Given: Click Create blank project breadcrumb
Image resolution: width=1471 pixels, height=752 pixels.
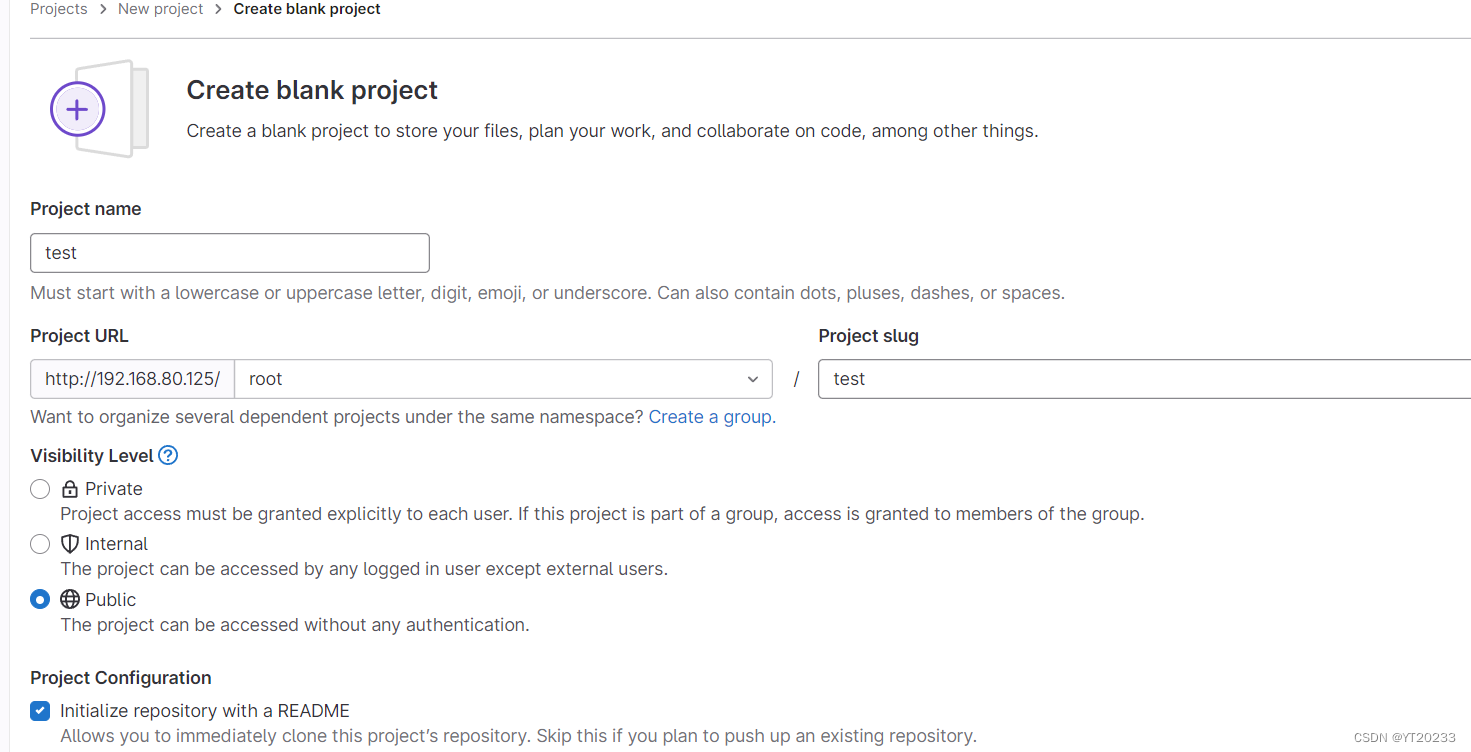Looking at the screenshot, I should tap(307, 9).
